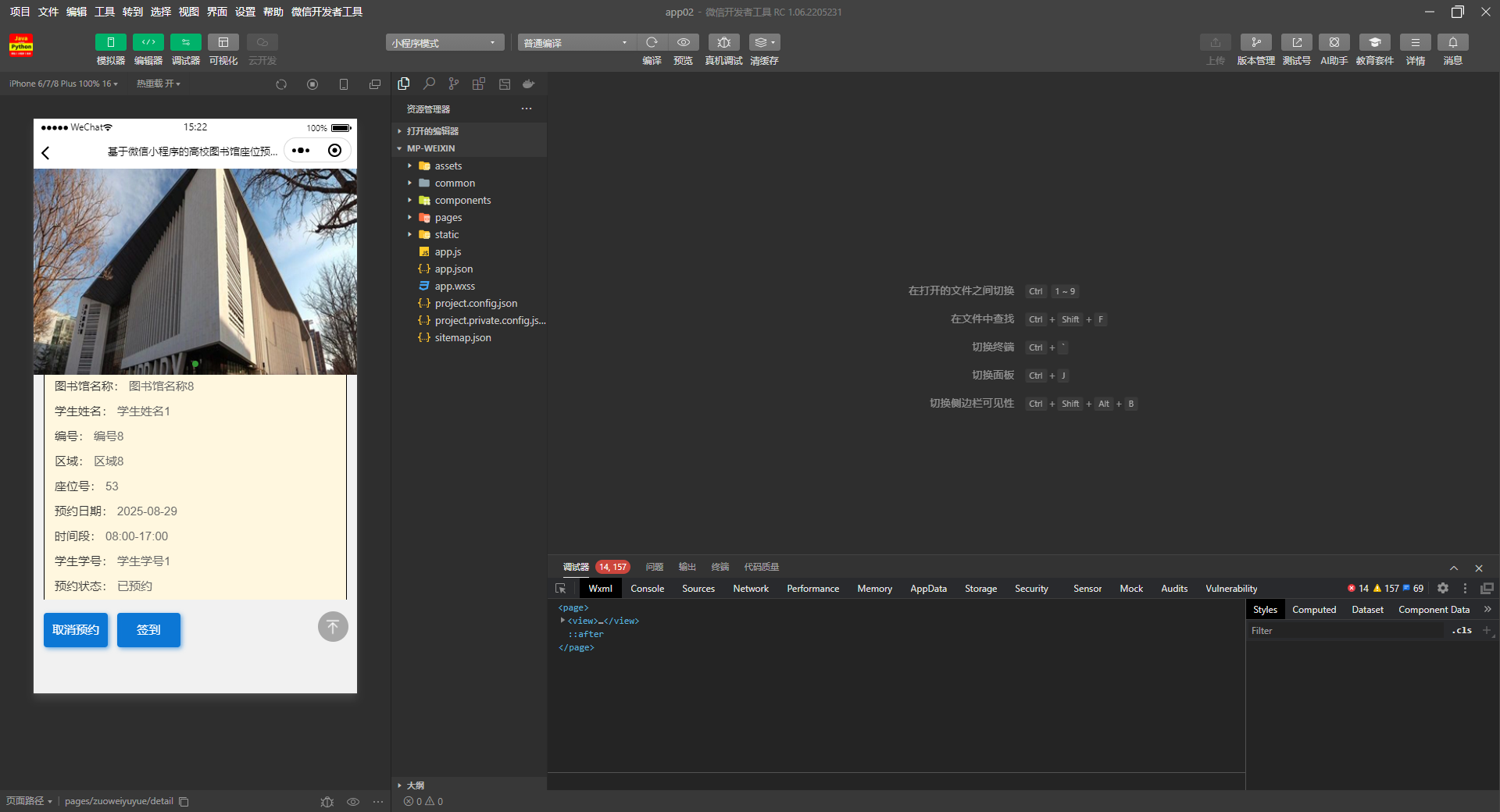Open resource manager more options dots
The image size is (1500, 812).
click(x=527, y=109)
